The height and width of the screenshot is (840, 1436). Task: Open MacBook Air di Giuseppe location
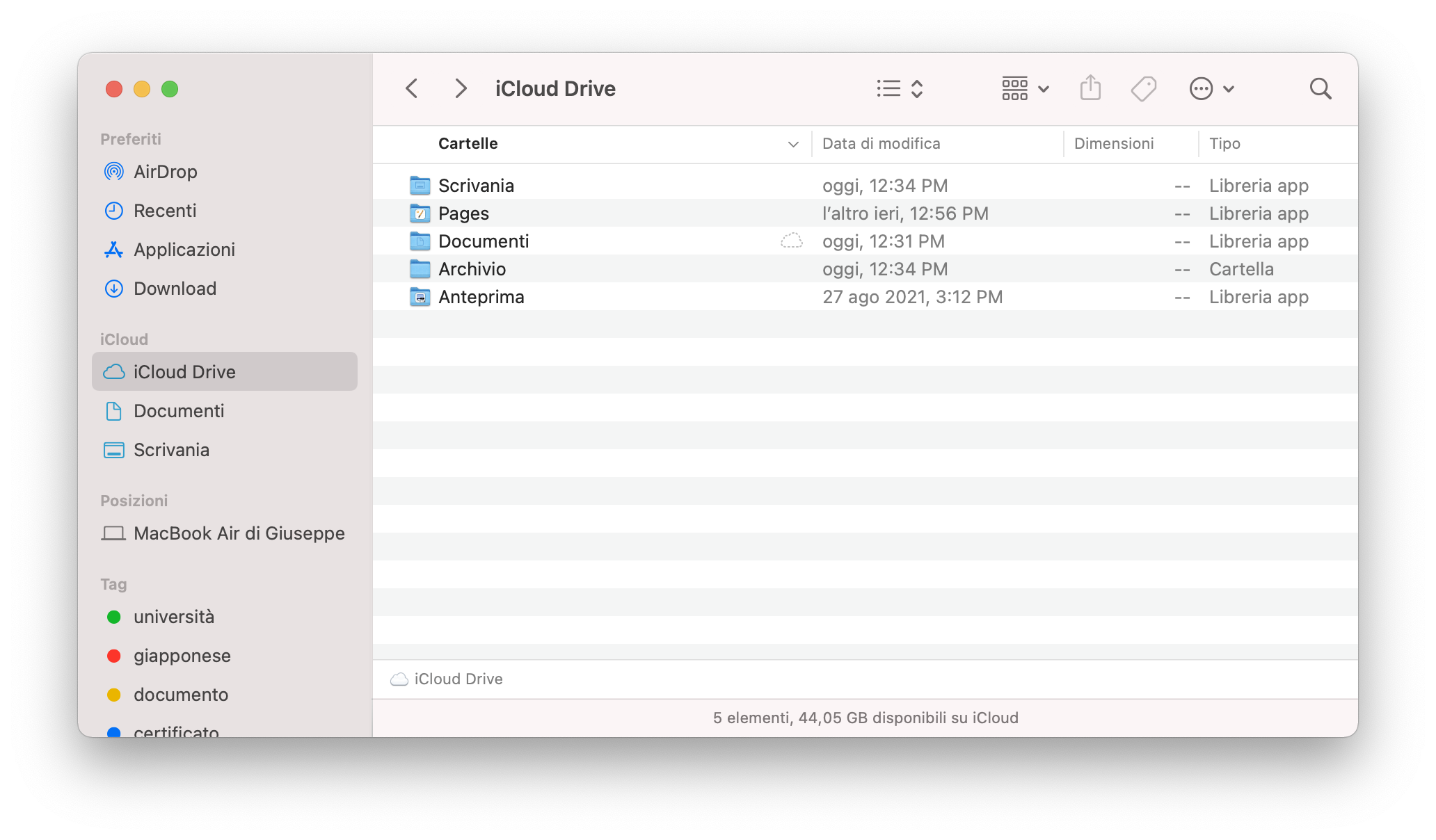(x=239, y=533)
